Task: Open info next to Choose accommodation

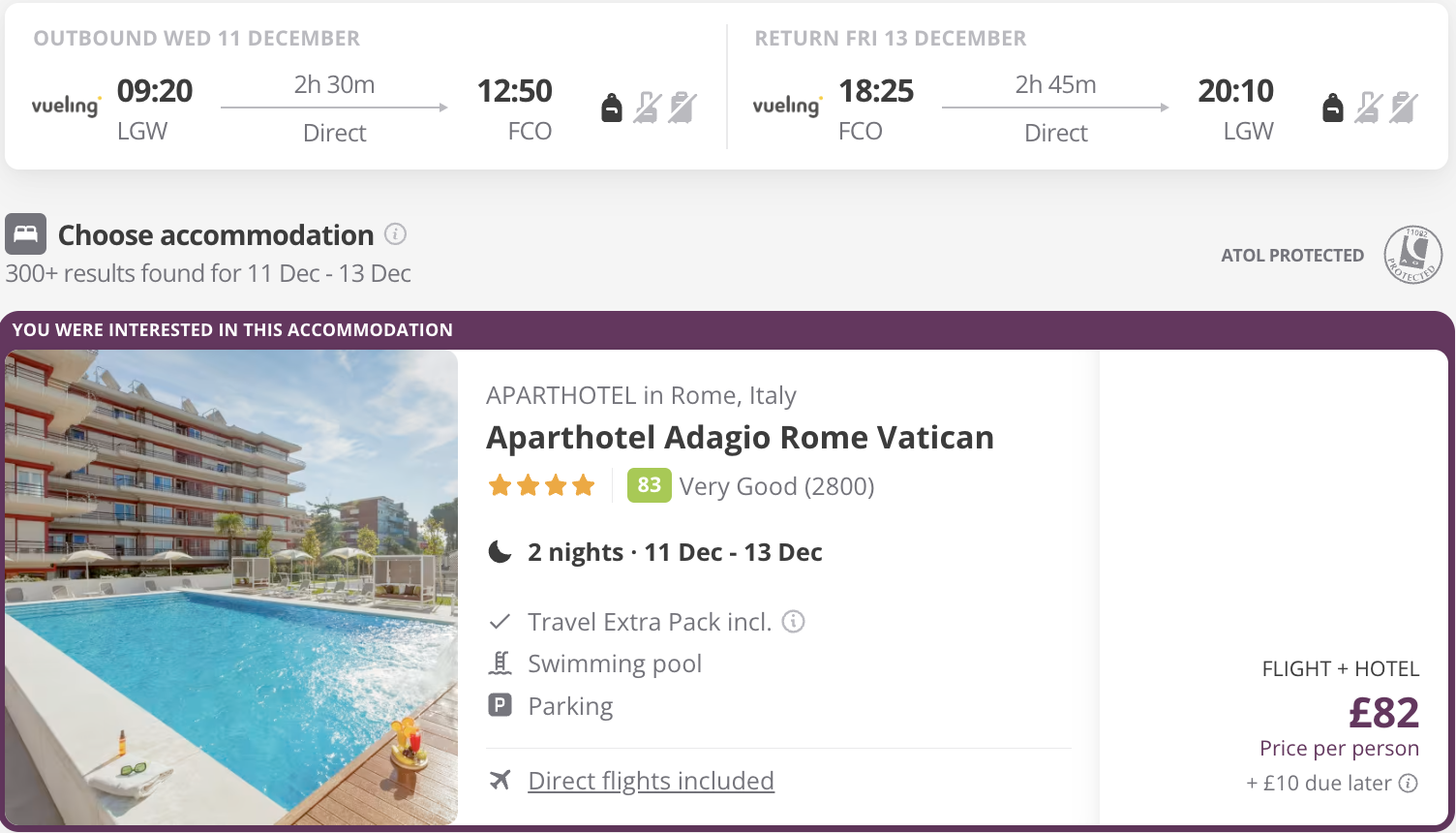Action: (395, 234)
